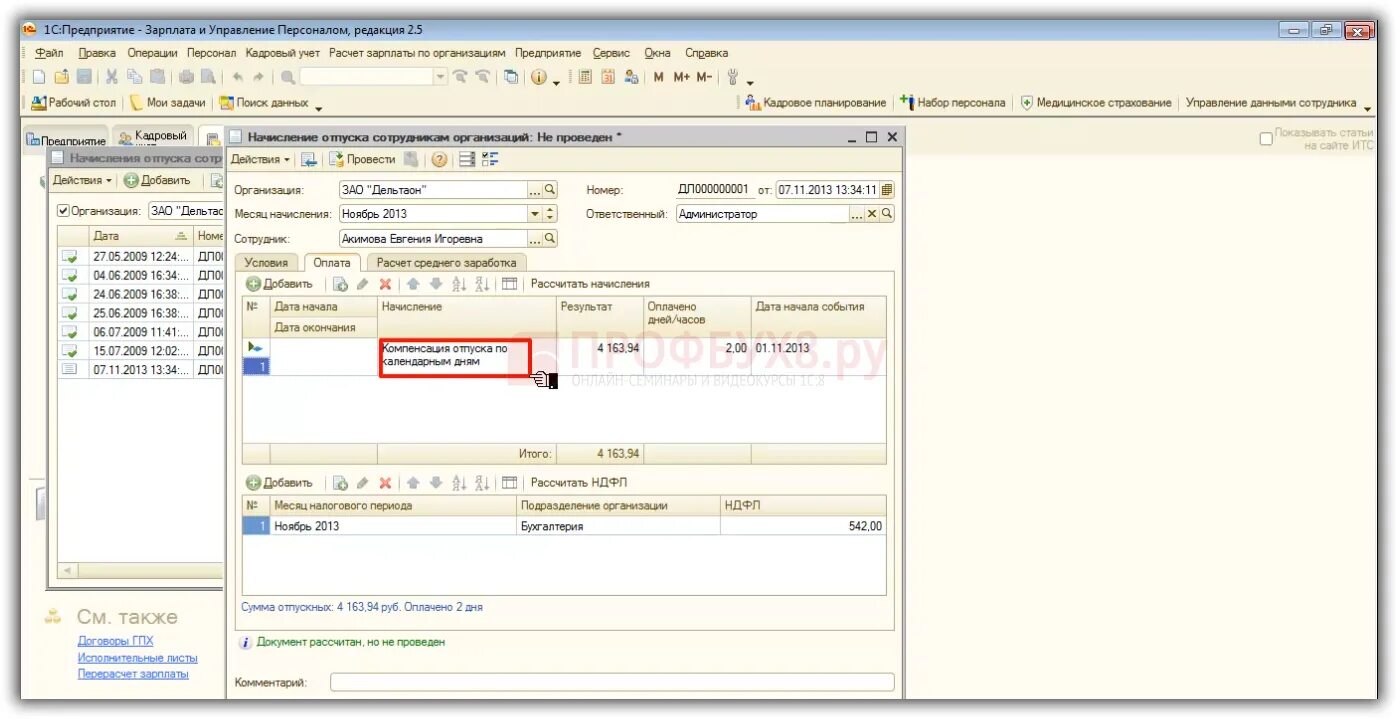
Task: Open Организация selection ellipsis button
Action: click(x=535, y=189)
